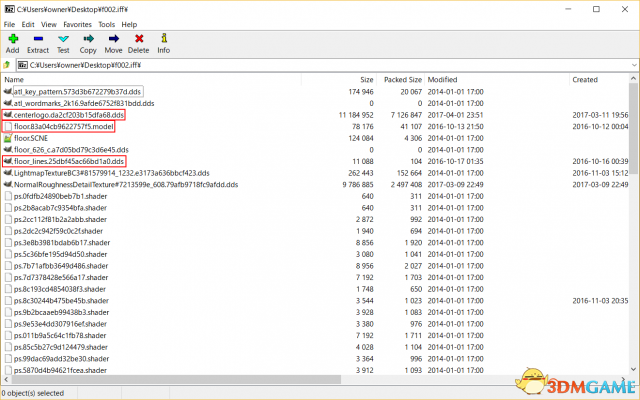Select floor.83a04cb9622757f5.model file
This screenshot has height=400, width=640.
pyautogui.click(x=64, y=127)
